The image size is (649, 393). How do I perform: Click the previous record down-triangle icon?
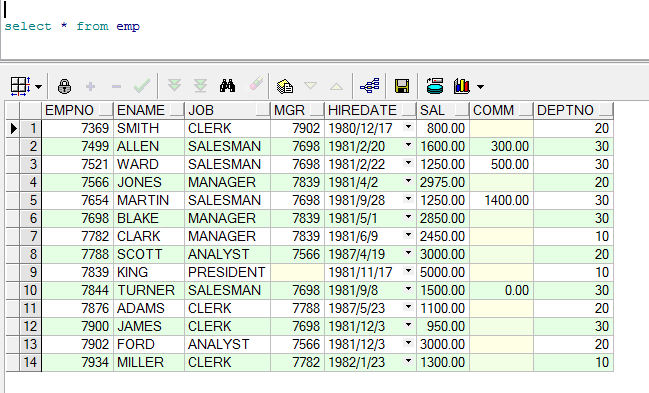coord(310,86)
